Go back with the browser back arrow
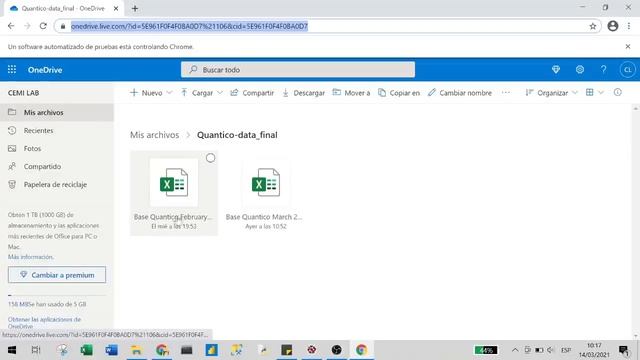Viewport: 640px width, 360px height. click(x=11, y=26)
